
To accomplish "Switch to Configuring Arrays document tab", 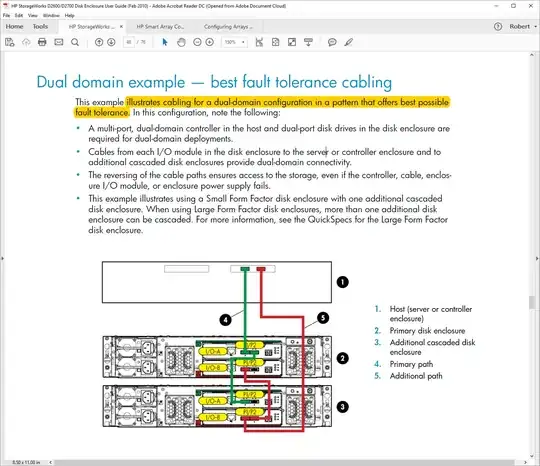I will (228, 27).
